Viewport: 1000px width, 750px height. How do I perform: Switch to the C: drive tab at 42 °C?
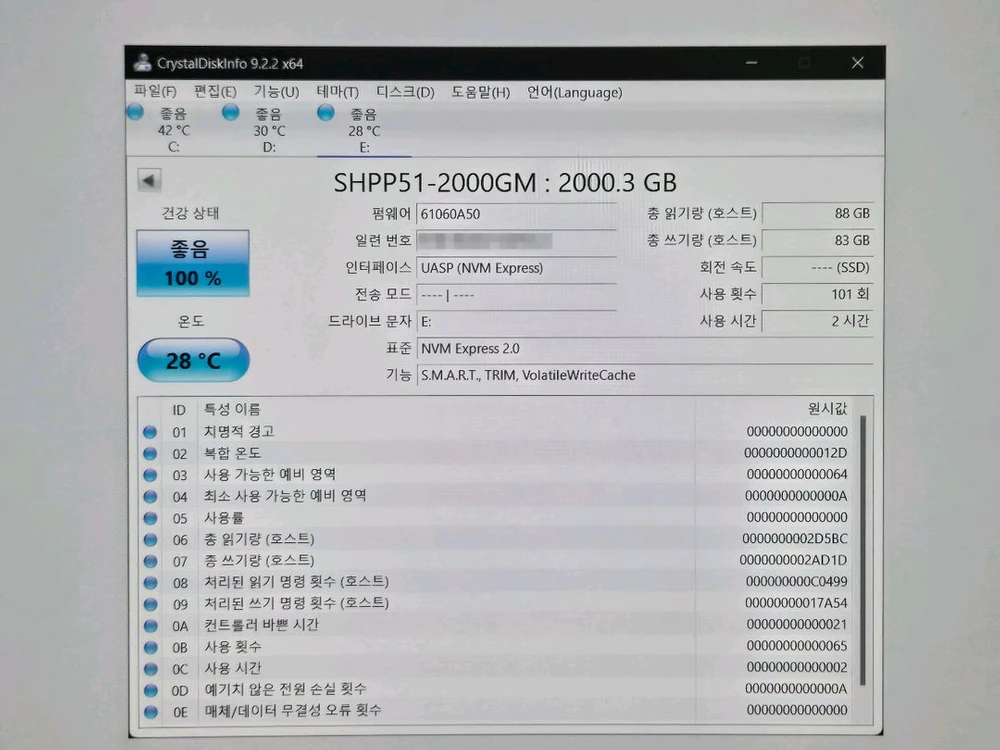point(173,130)
